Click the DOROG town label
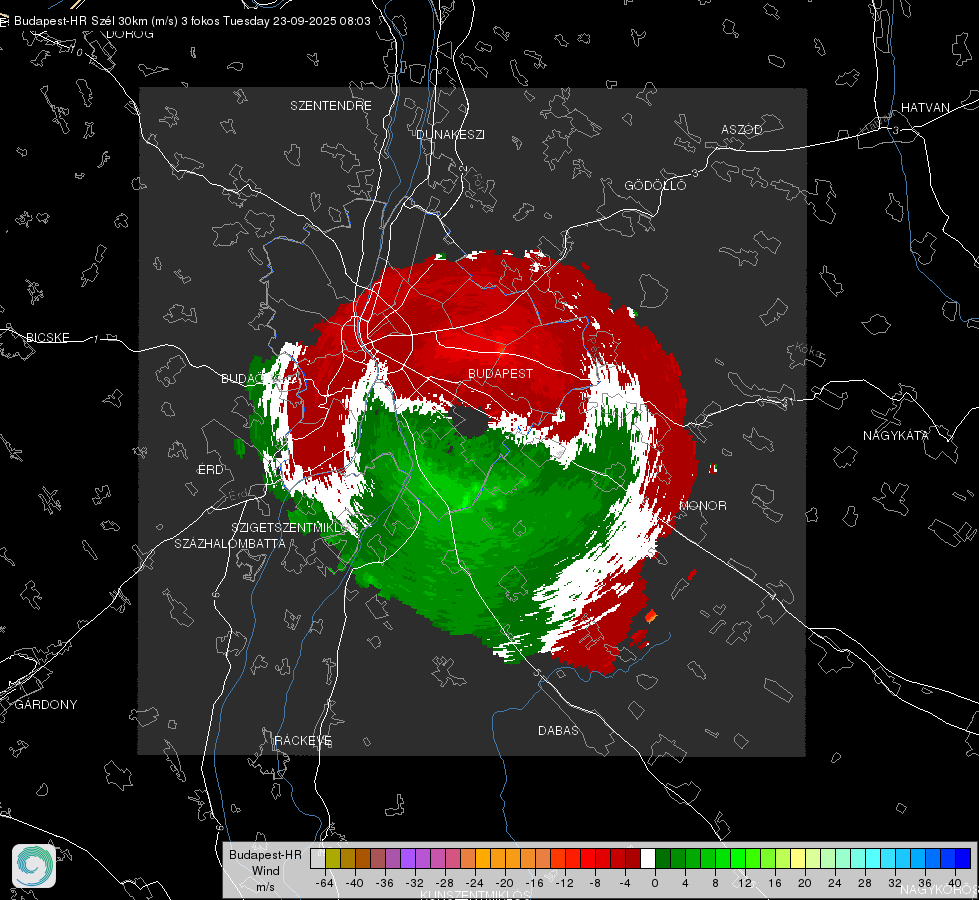This screenshot has height=900, width=979. tap(130, 34)
